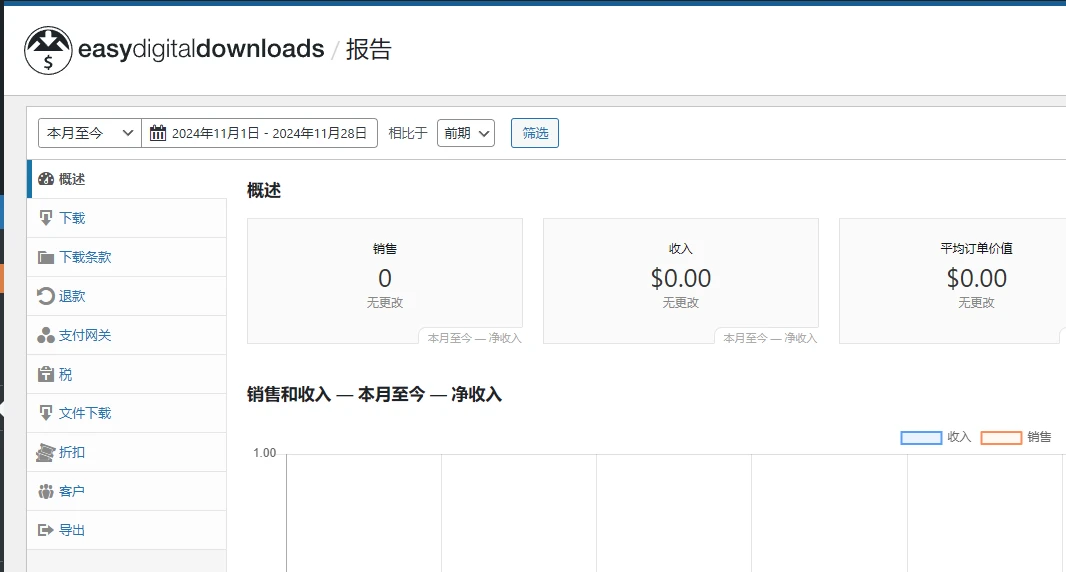Open the 税 taxes tab
Viewport: 1066px width, 572px height.
tap(126, 374)
